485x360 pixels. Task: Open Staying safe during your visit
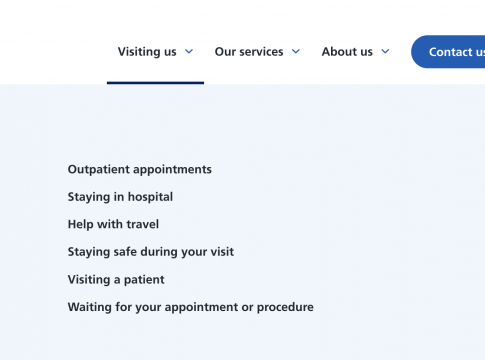tap(151, 252)
